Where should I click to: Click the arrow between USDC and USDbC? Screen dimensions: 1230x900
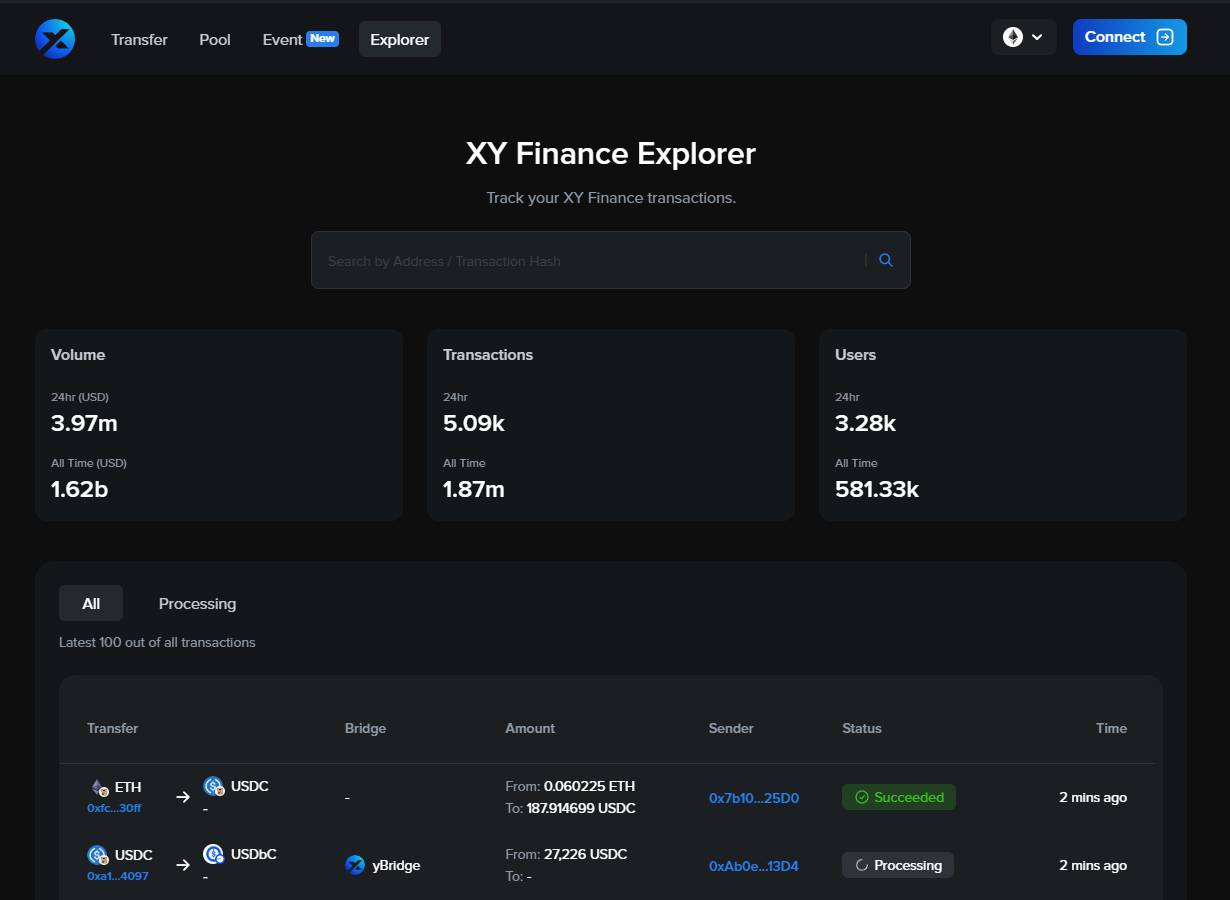point(183,865)
